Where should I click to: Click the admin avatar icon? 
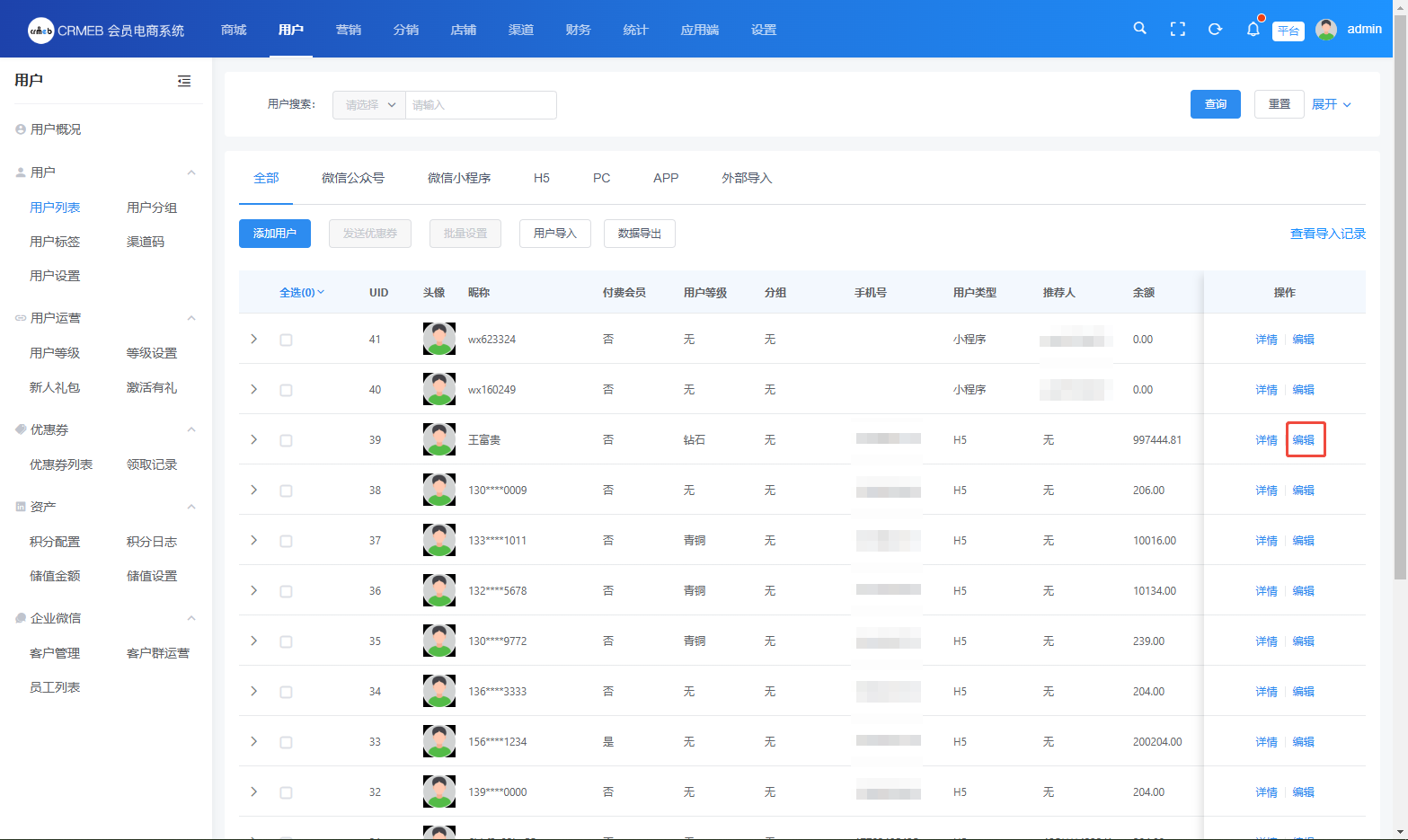(x=1325, y=30)
